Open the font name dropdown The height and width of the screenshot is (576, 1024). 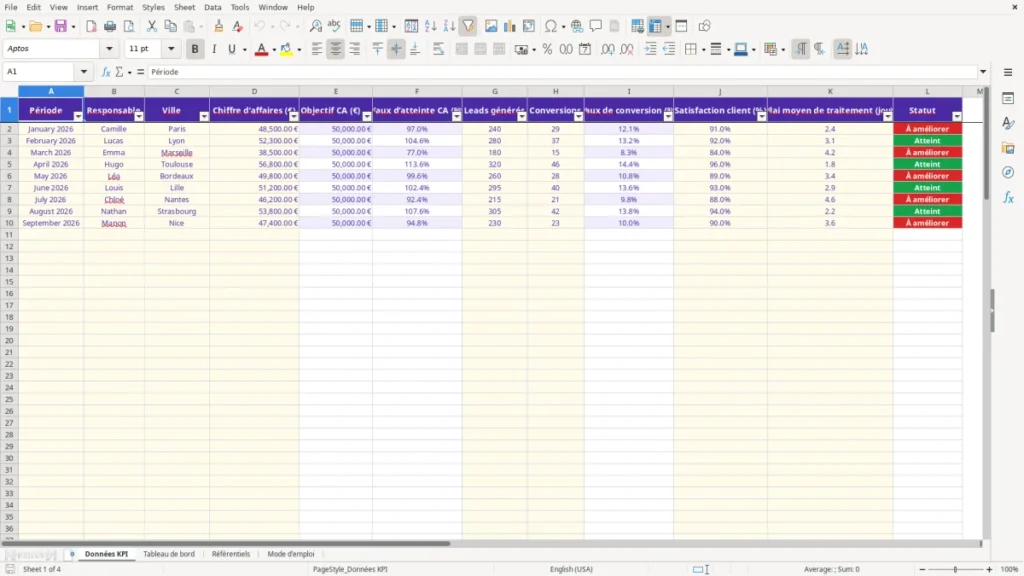(109, 49)
